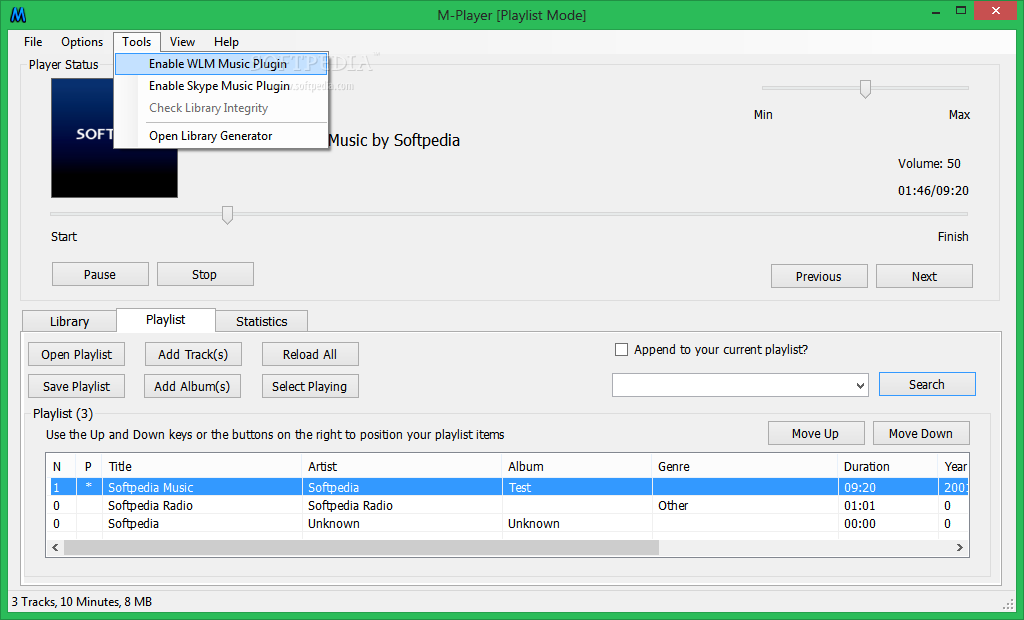The height and width of the screenshot is (620, 1024).
Task: Click the Search button
Action: (x=927, y=384)
